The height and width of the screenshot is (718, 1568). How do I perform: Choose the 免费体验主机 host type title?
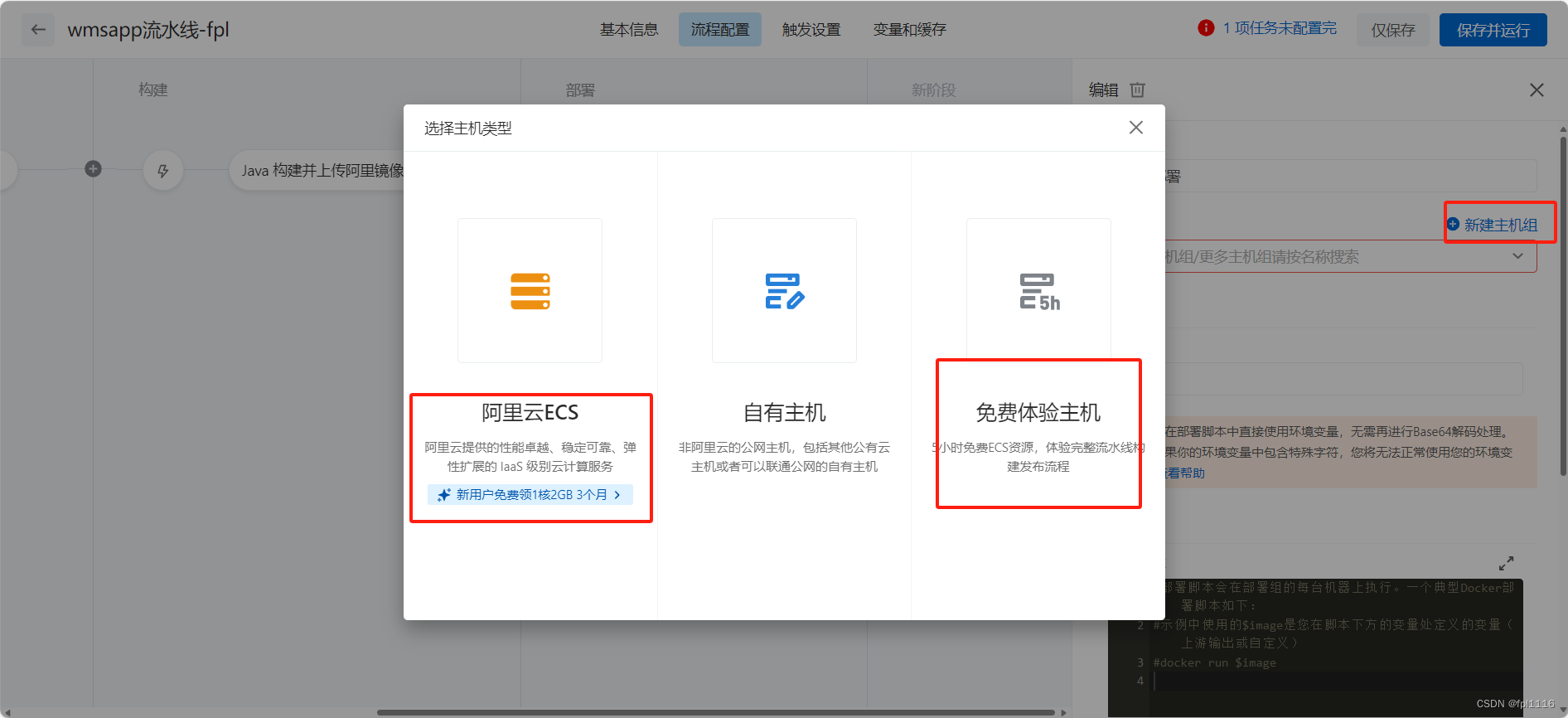[1038, 412]
